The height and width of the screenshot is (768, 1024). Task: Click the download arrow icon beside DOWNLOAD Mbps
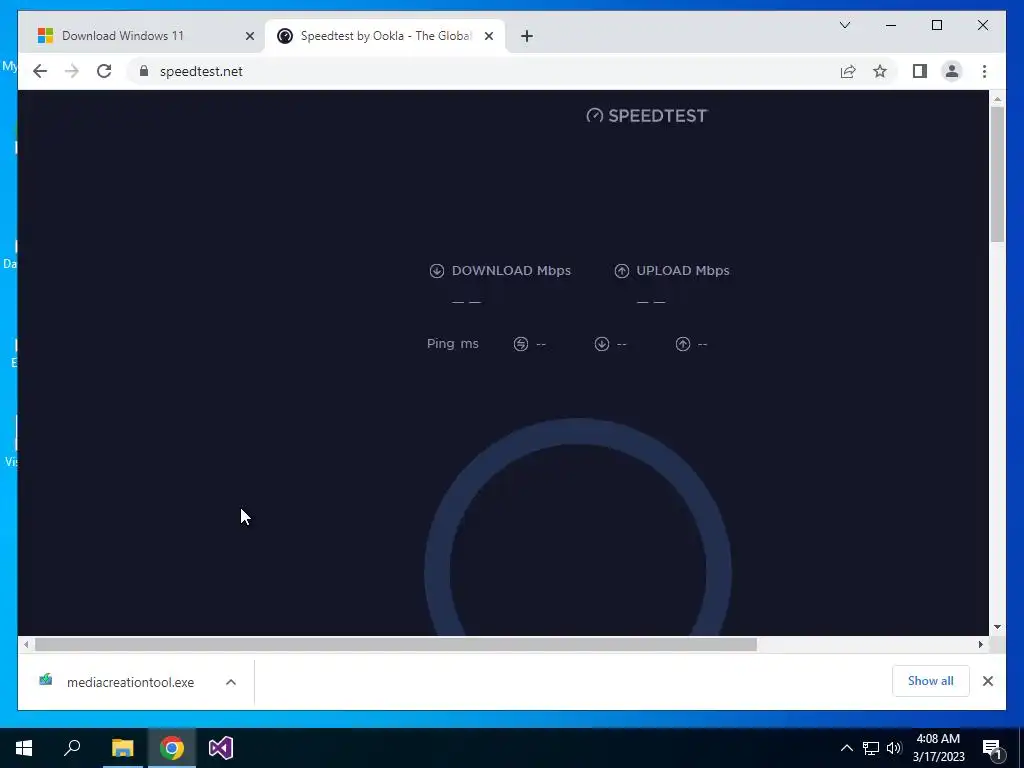[x=437, y=271]
